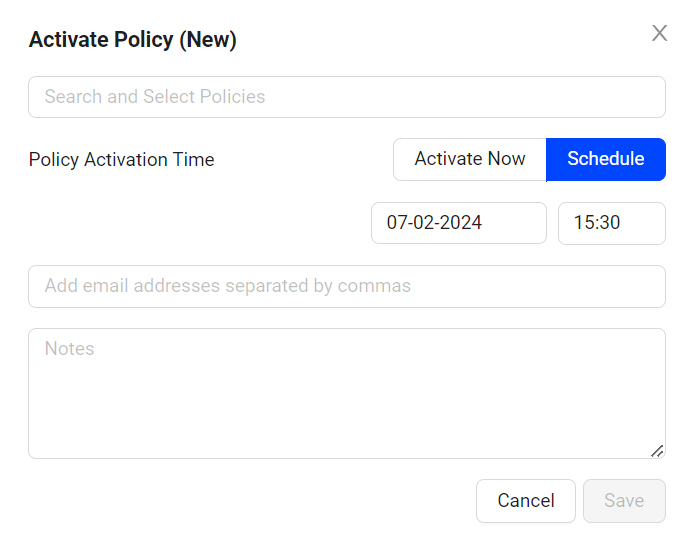Expand the policy search combo box

346,97
